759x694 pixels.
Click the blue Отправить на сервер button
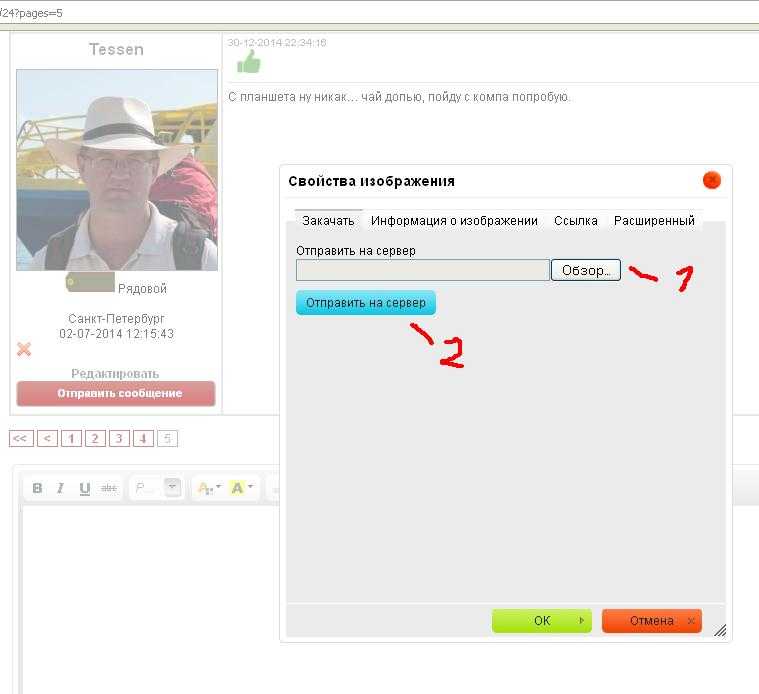click(x=365, y=303)
